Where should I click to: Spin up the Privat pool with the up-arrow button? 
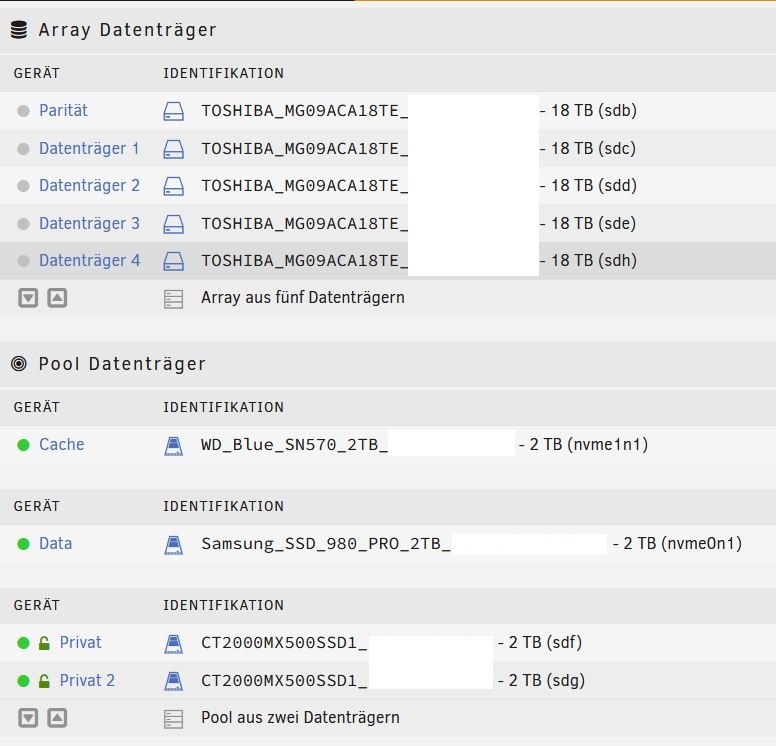click(57, 718)
